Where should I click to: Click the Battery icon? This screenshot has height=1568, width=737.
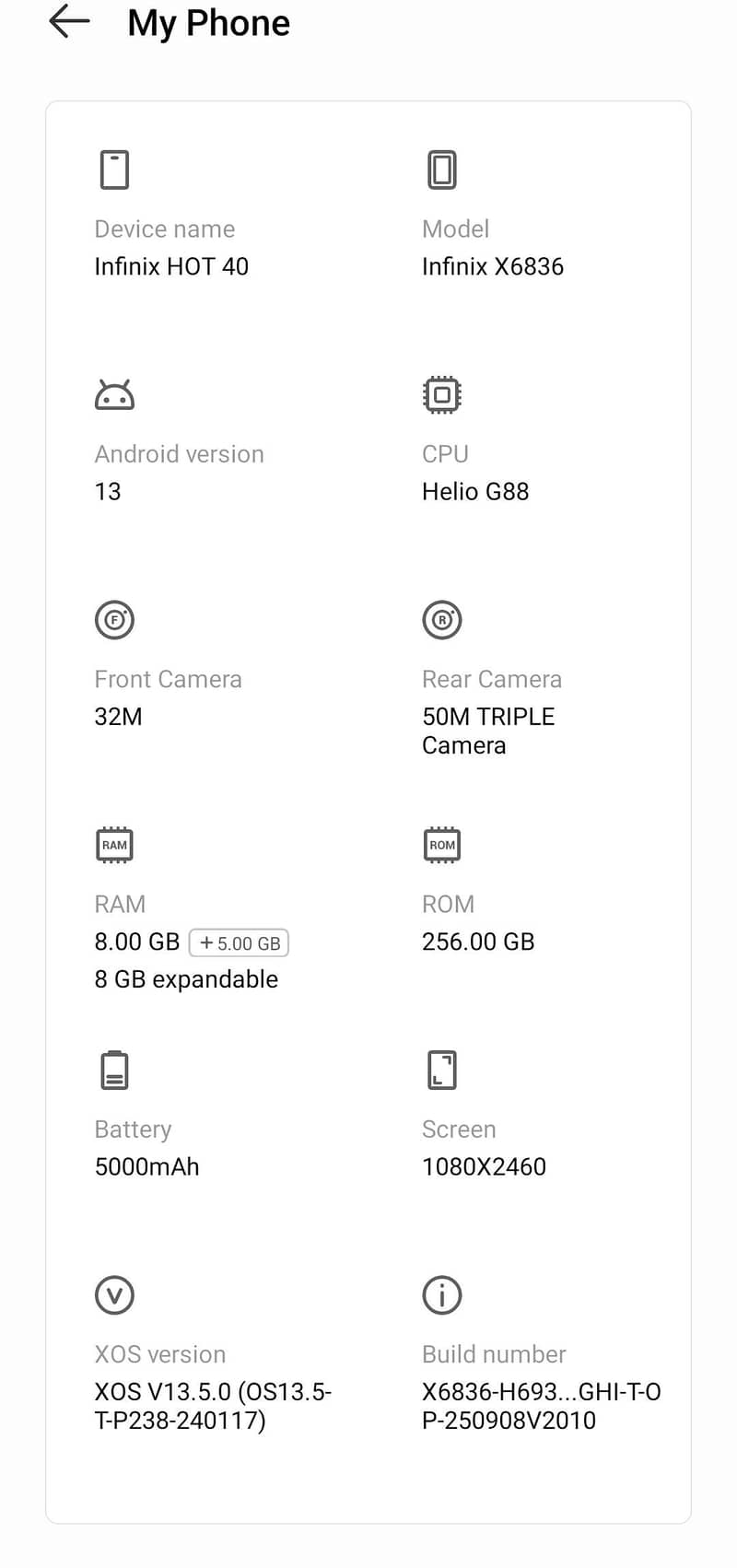[114, 1070]
